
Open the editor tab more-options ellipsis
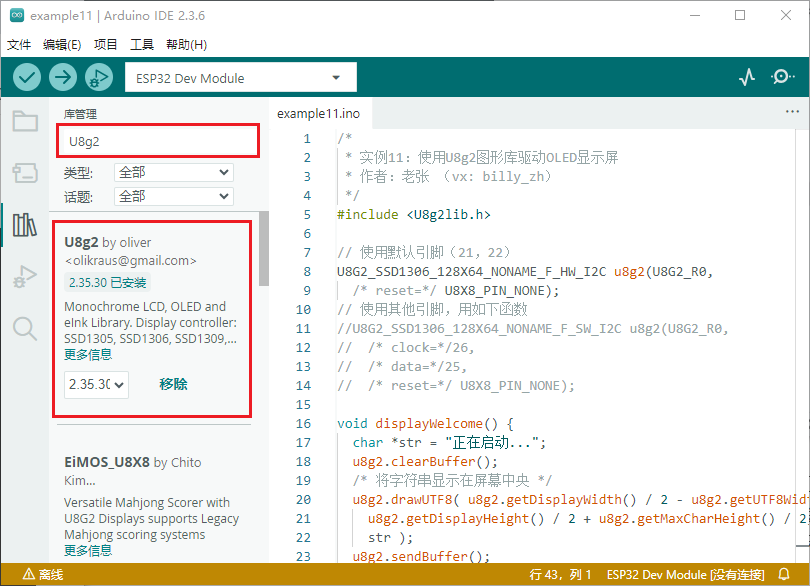pyautogui.click(x=792, y=112)
